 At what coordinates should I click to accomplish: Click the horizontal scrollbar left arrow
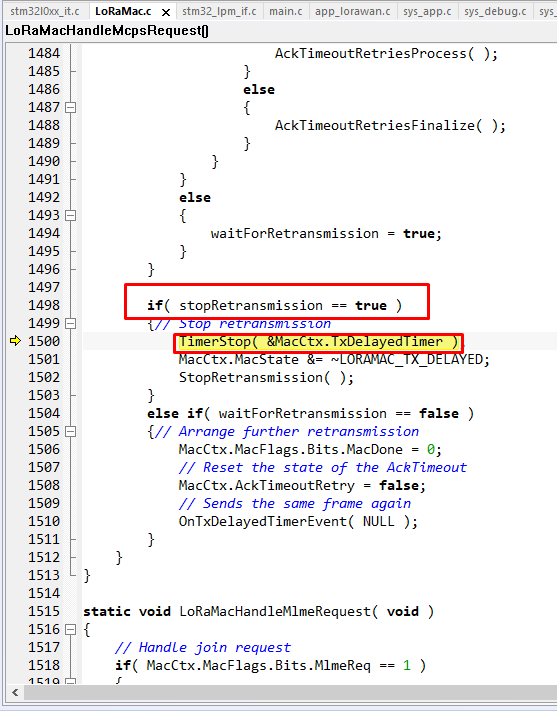[x=15, y=692]
